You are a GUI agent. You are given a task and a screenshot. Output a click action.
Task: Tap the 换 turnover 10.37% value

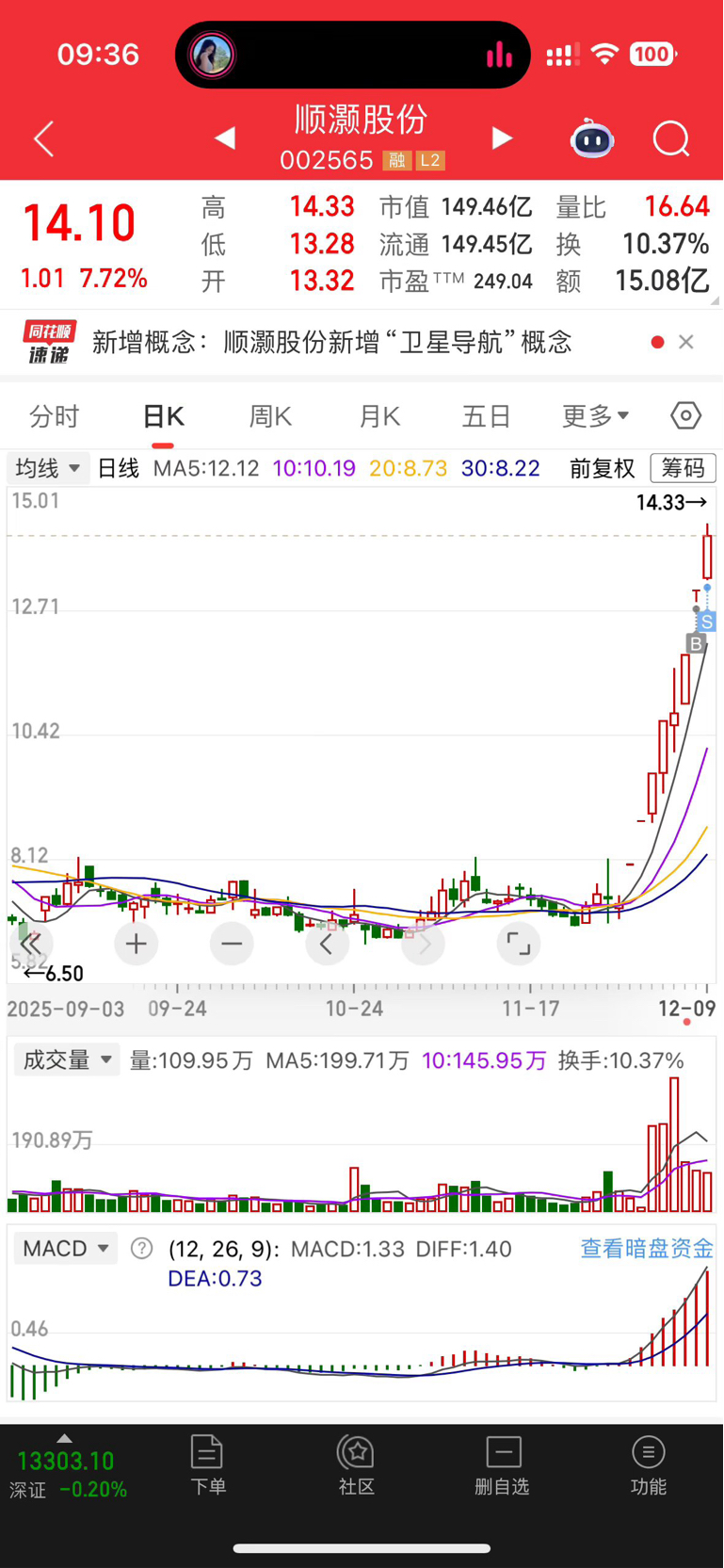tap(666, 244)
